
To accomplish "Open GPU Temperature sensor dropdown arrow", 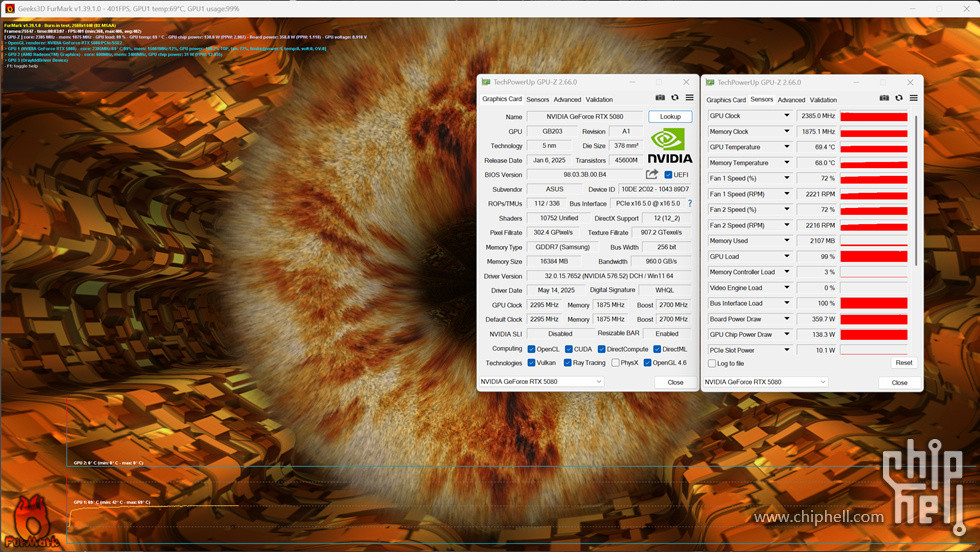I will [x=787, y=147].
